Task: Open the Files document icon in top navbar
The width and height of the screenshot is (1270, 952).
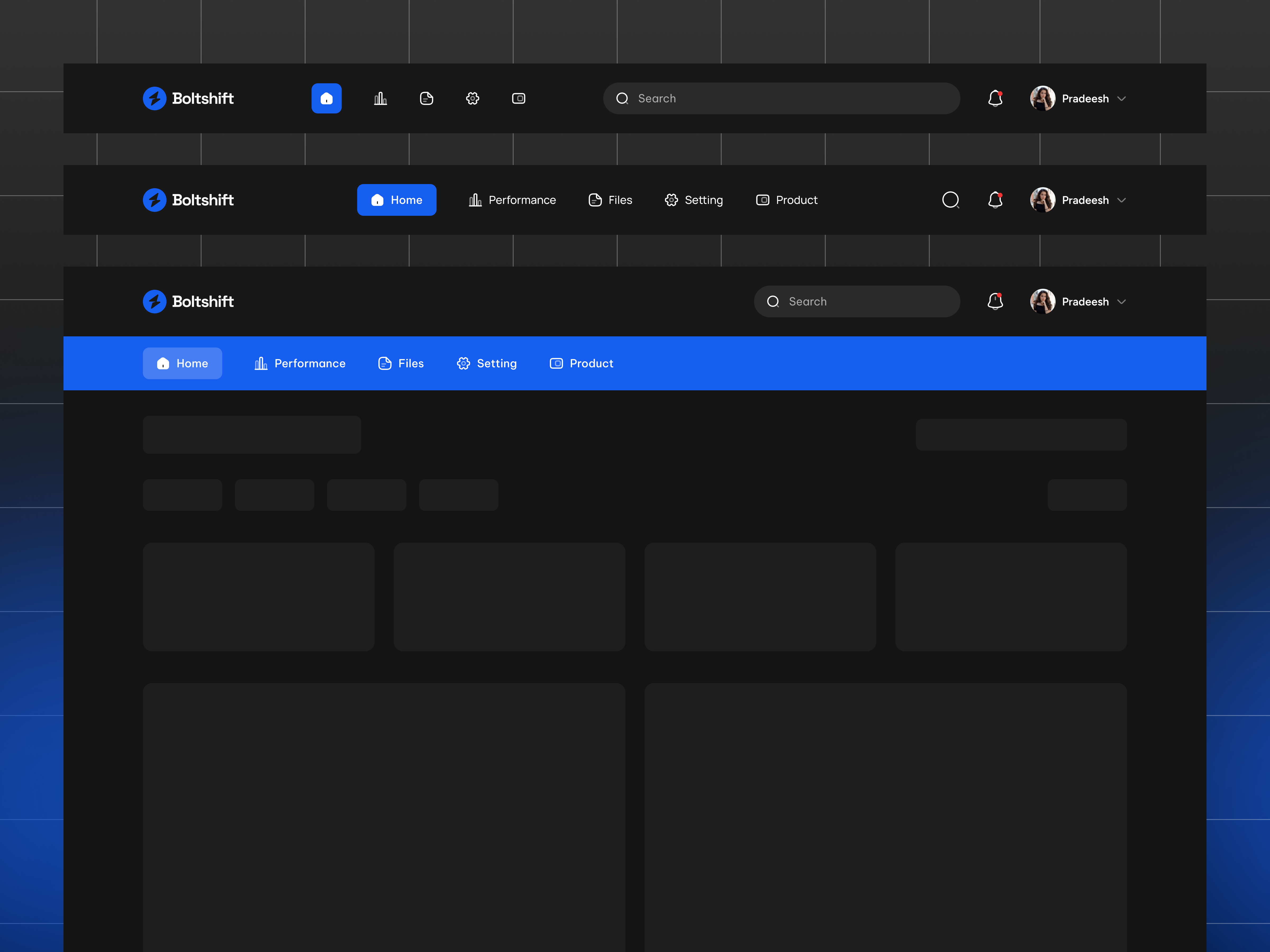Action: point(427,98)
